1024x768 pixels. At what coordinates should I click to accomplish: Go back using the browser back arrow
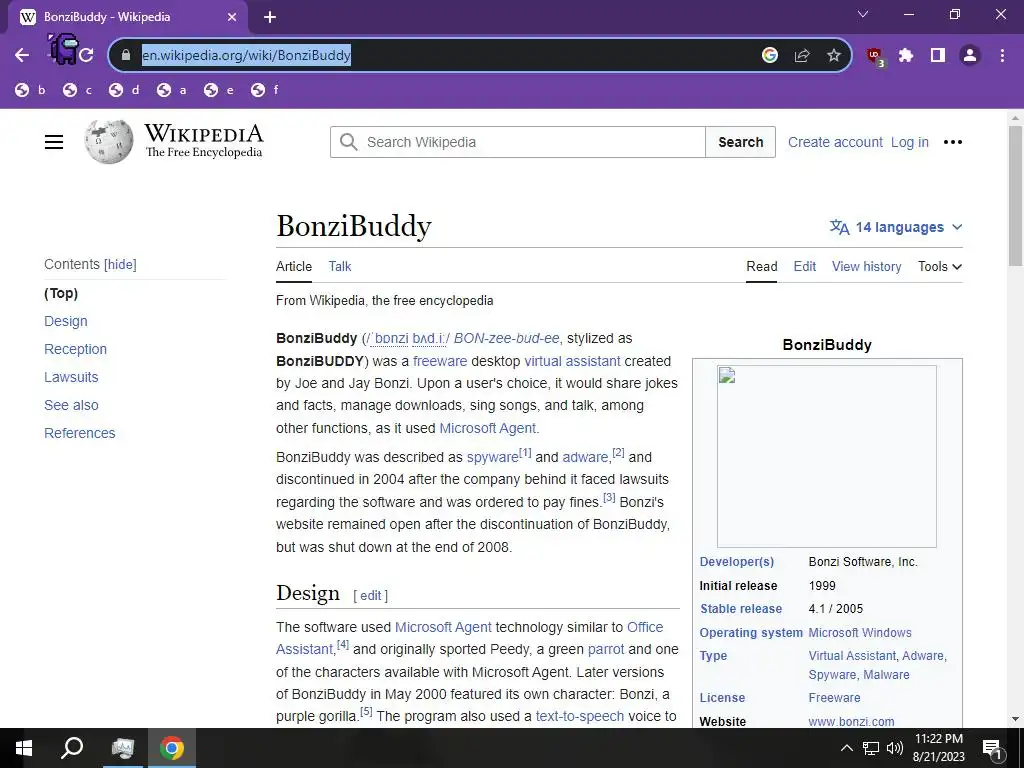[x=22, y=55]
